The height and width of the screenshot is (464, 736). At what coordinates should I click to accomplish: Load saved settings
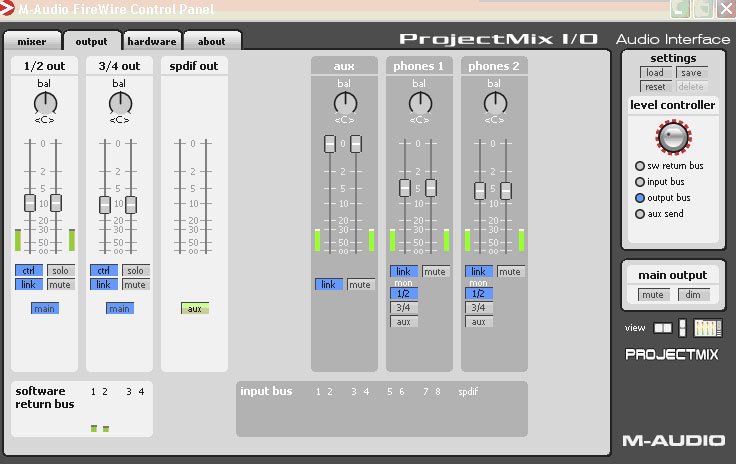pos(655,72)
